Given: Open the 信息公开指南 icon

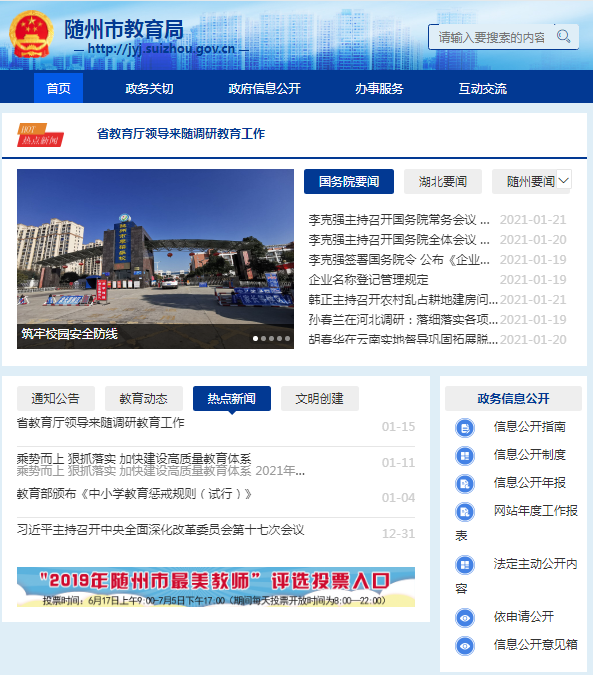Looking at the screenshot, I should 465,428.
